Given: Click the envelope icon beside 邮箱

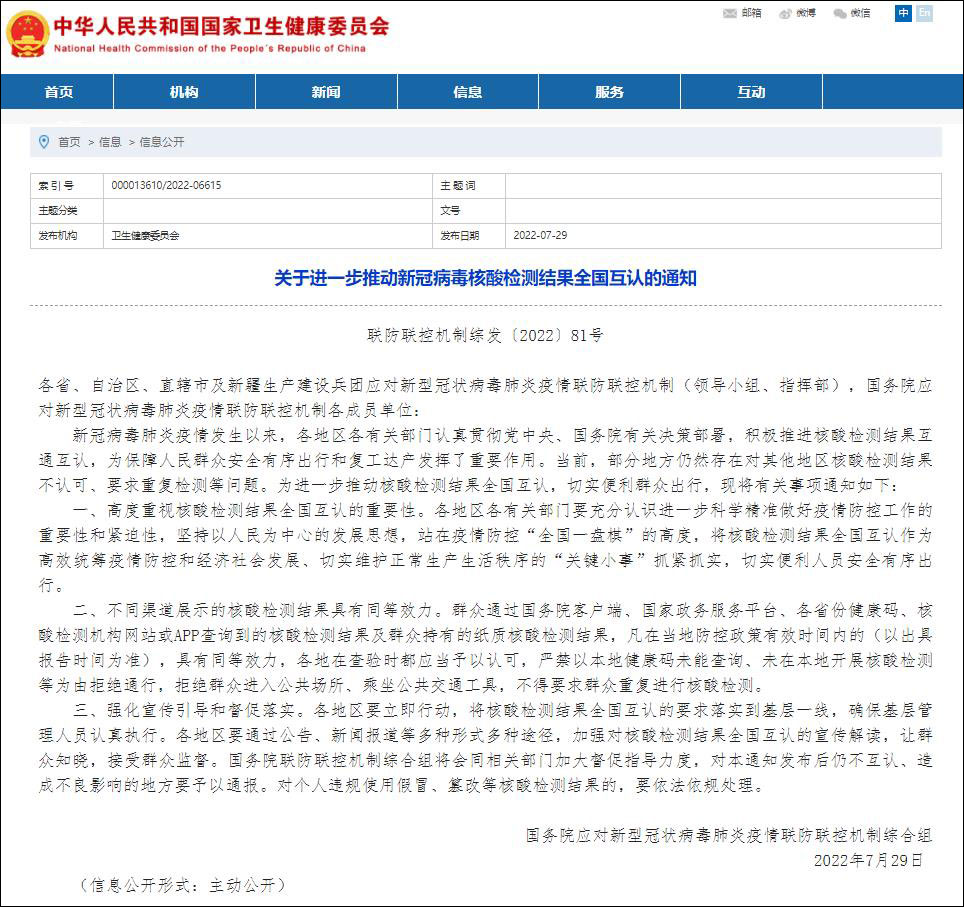Looking at the screenshot, I should [x=728, y=14].
